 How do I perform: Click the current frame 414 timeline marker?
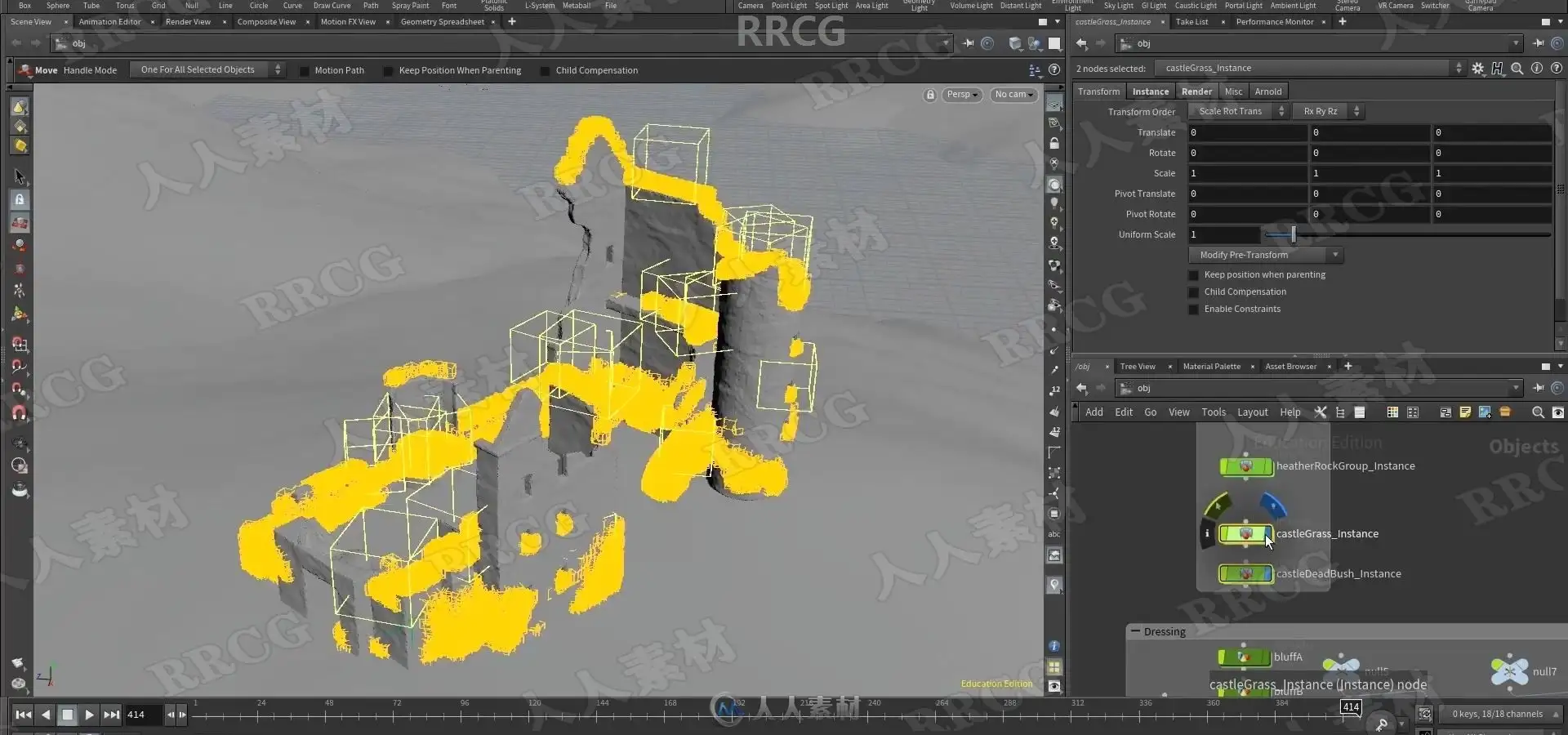[1351, 707]
